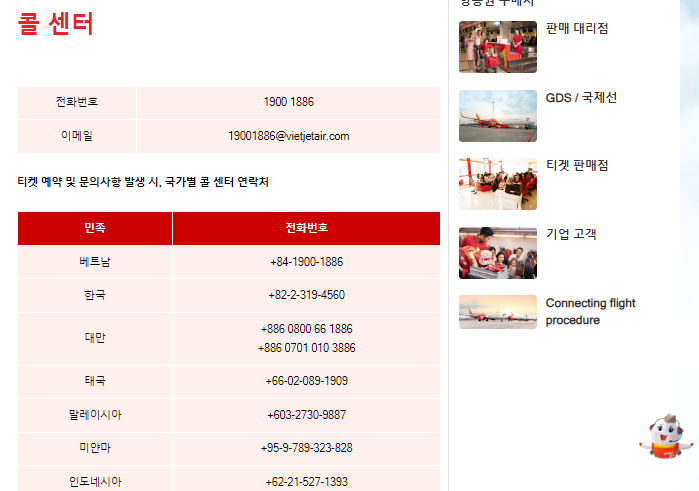699x491 pixels.
Task: Select the number +84-1900-1886
Action: tap(306, 262)
